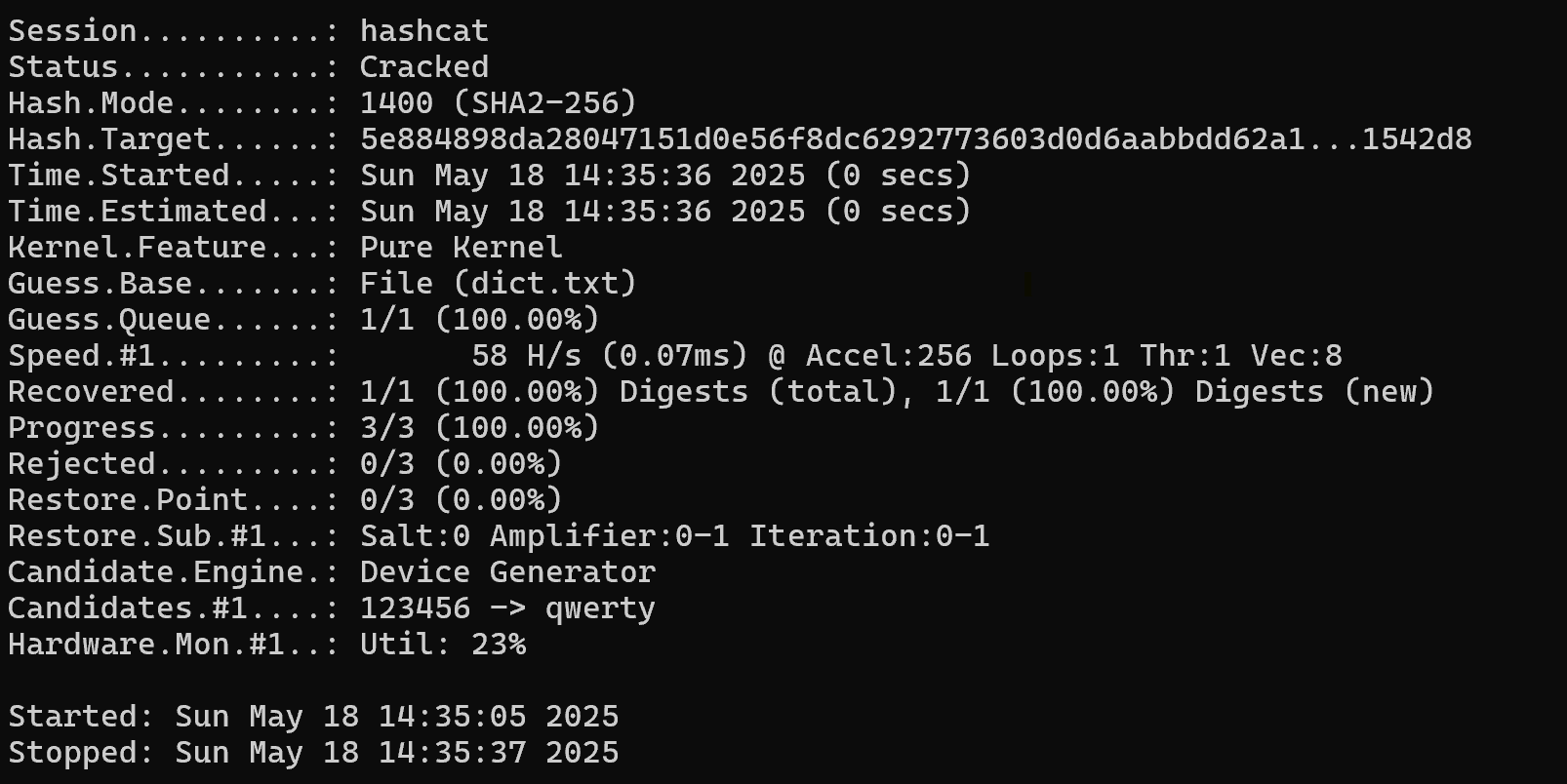1567x784 pixels.
Task: Click the 'Device Generator' text
Action: click(x=507, y=572)
